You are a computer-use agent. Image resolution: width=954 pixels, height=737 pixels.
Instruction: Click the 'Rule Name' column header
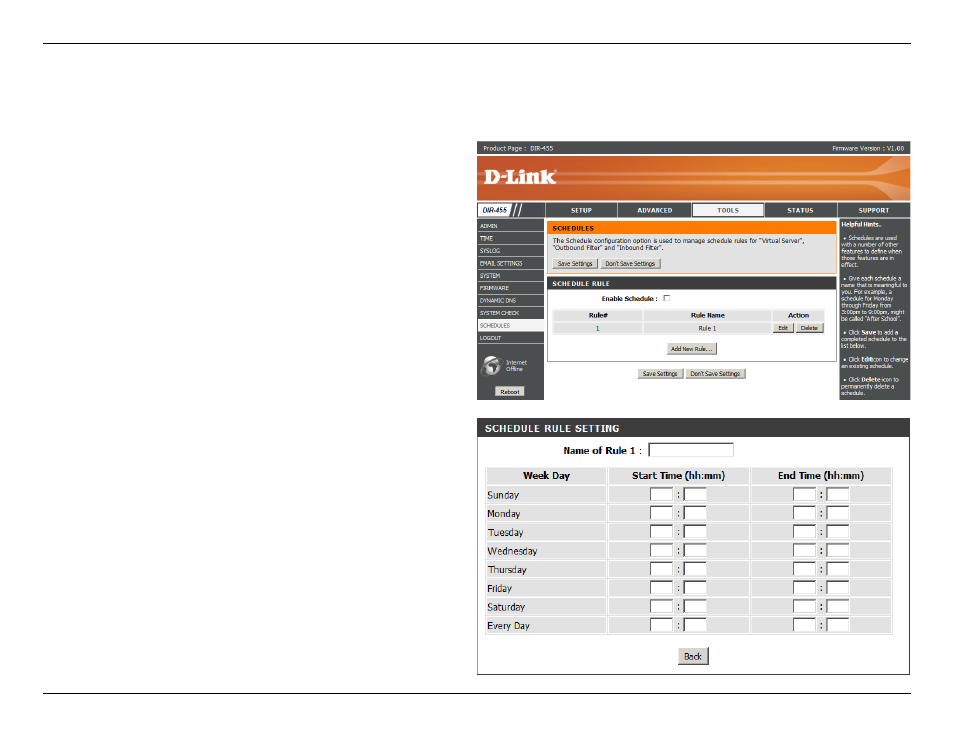(x=707, y=315)
